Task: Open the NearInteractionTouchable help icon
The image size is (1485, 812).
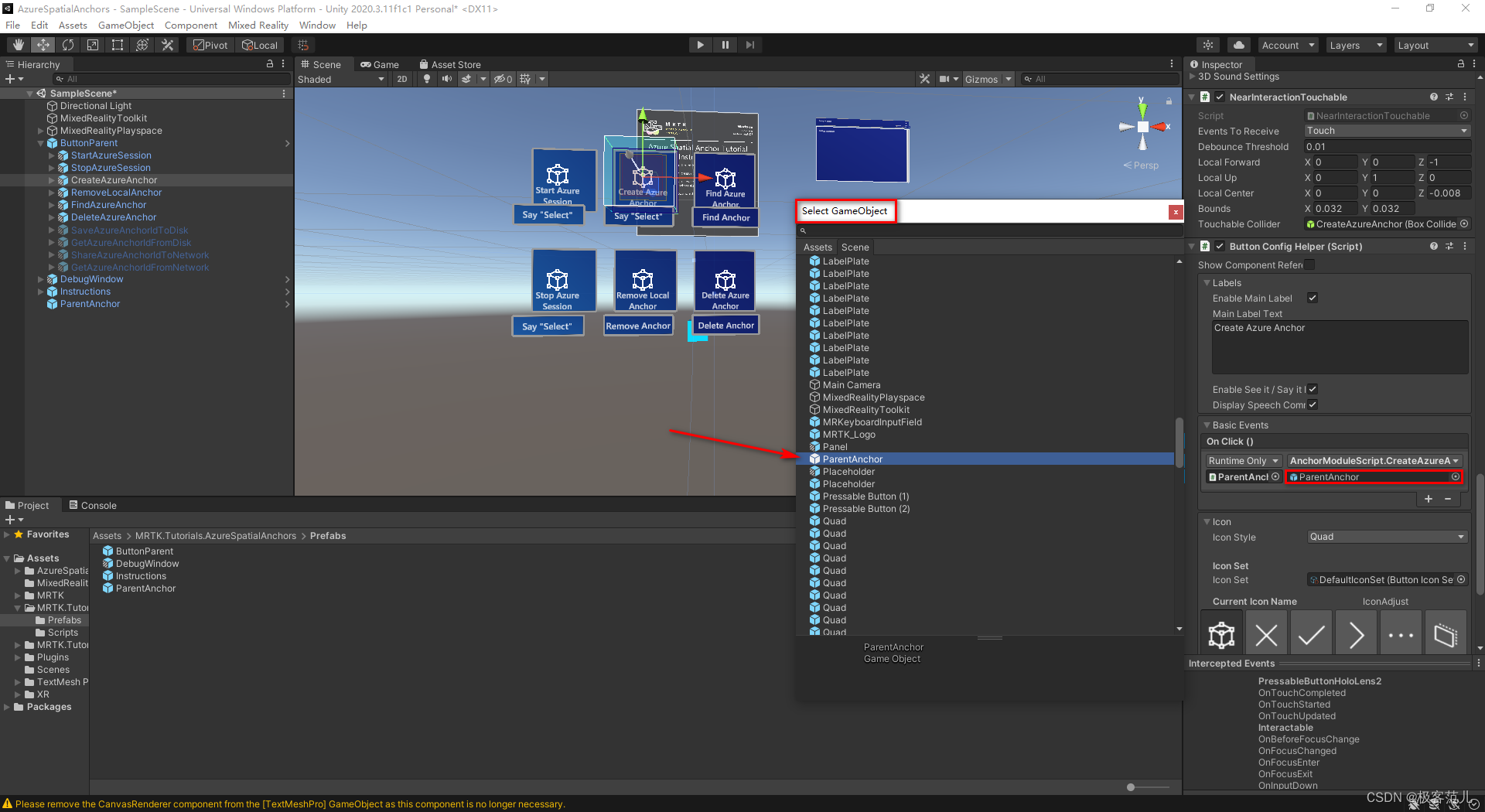Action: pyautogui.click(x=1434, y=97)
